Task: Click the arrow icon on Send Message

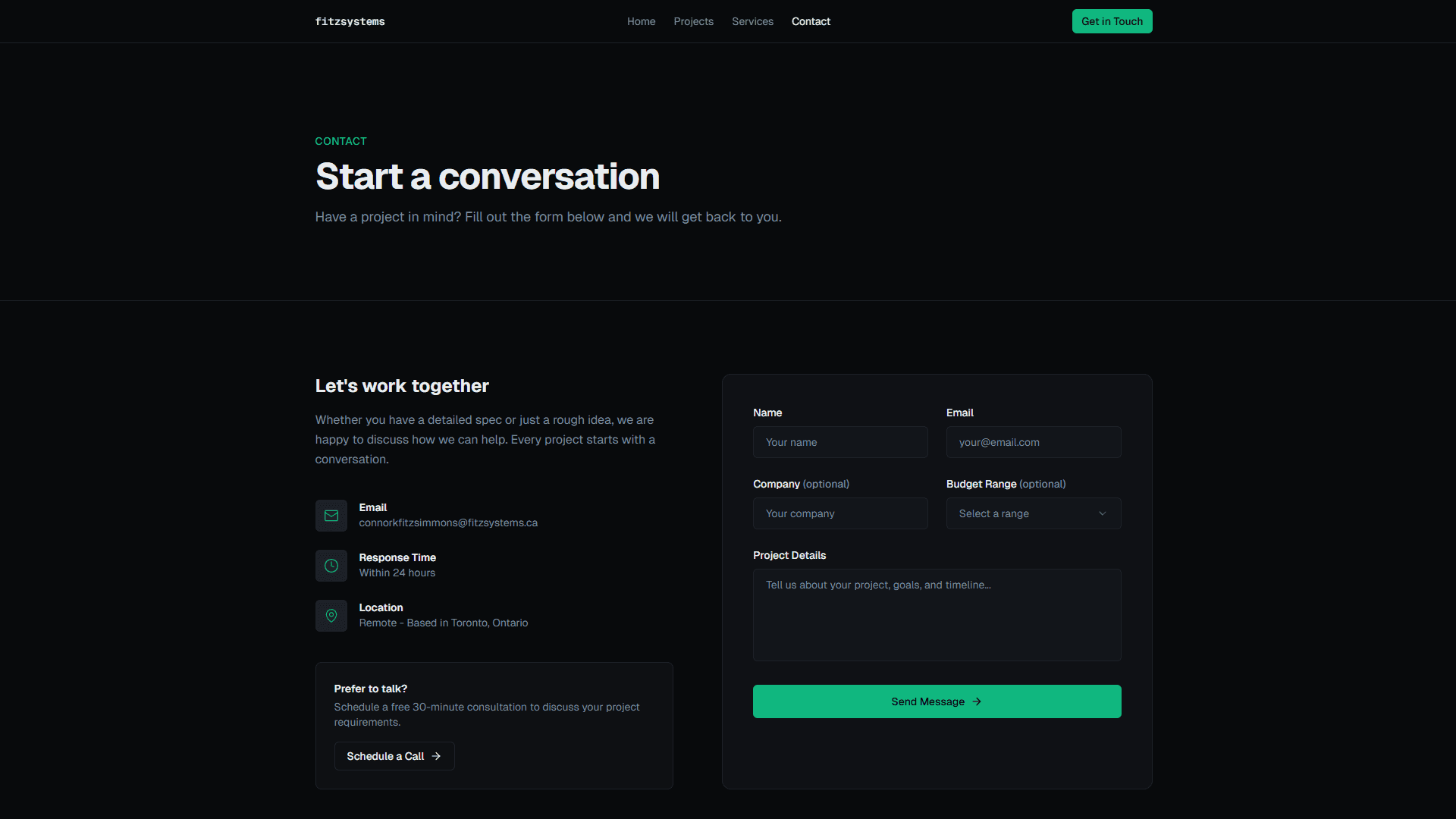Action: click(977, 701)
